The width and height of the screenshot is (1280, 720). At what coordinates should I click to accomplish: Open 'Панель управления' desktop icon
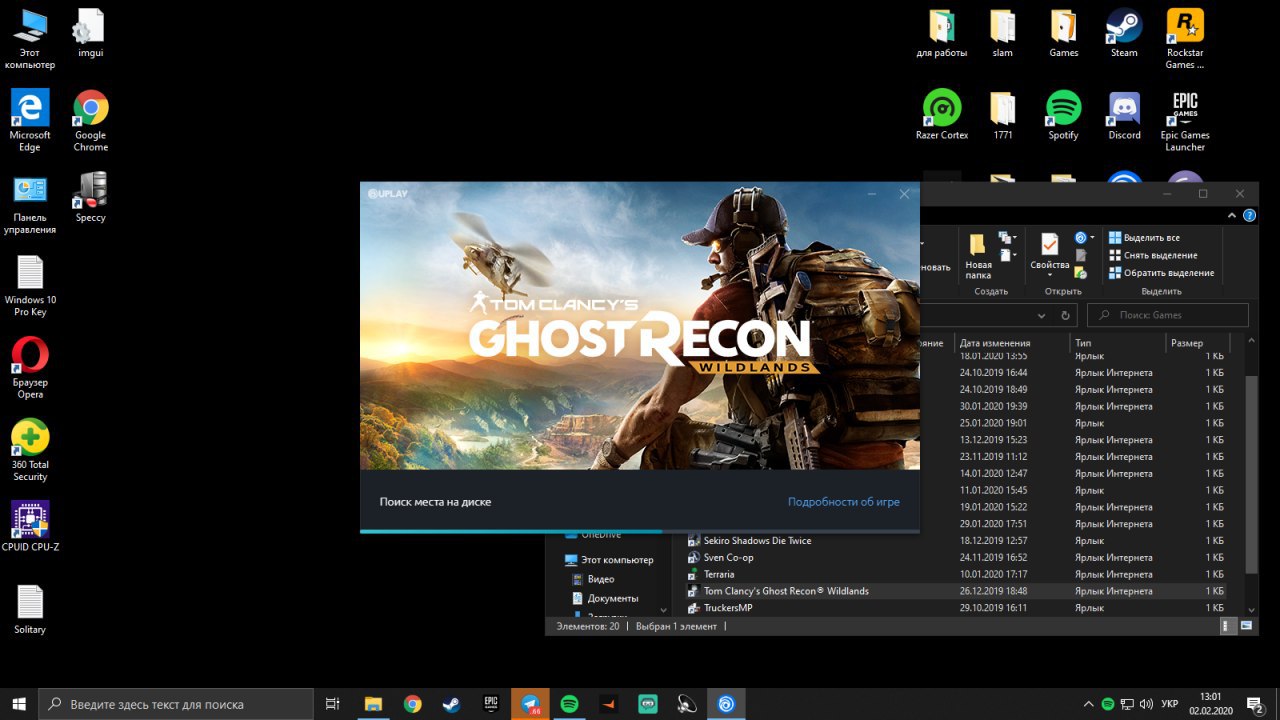point(30,204)
